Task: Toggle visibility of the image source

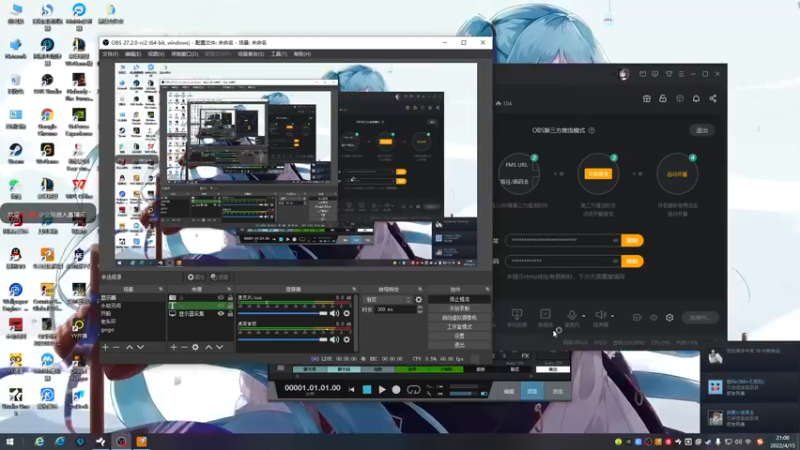Action: point(221,297)
